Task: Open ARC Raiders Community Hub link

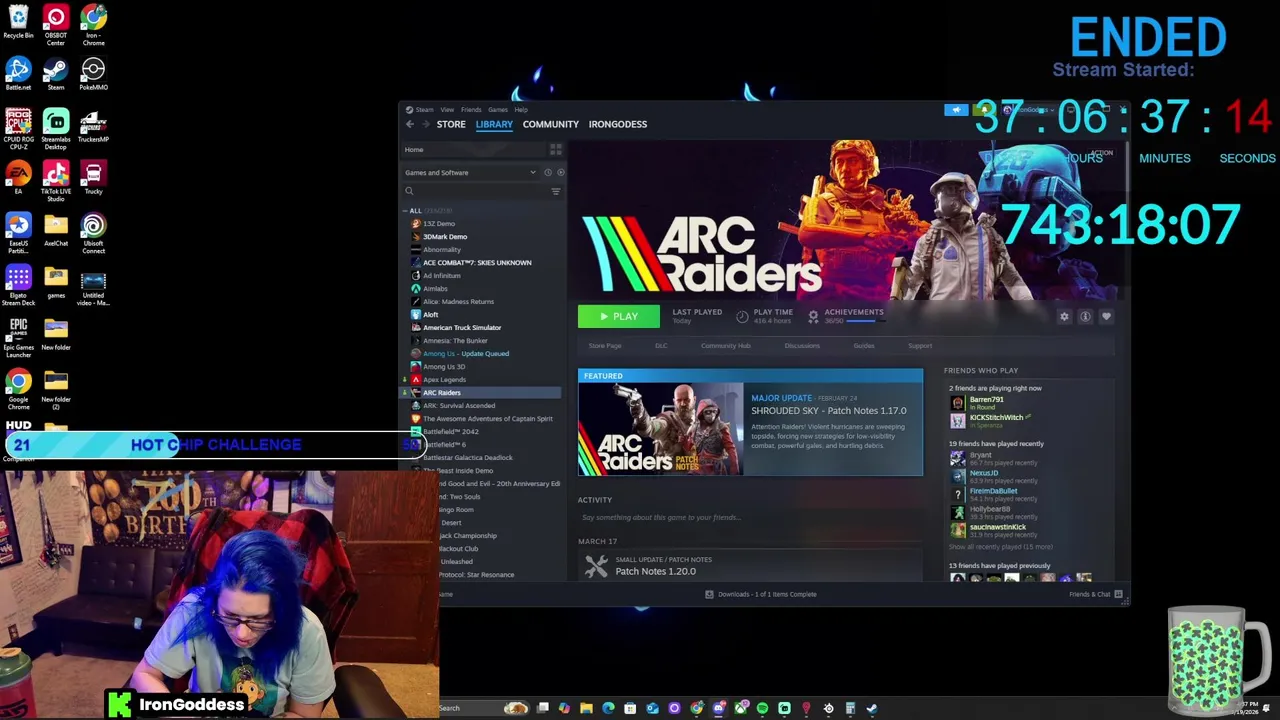Action: point(726,346)
